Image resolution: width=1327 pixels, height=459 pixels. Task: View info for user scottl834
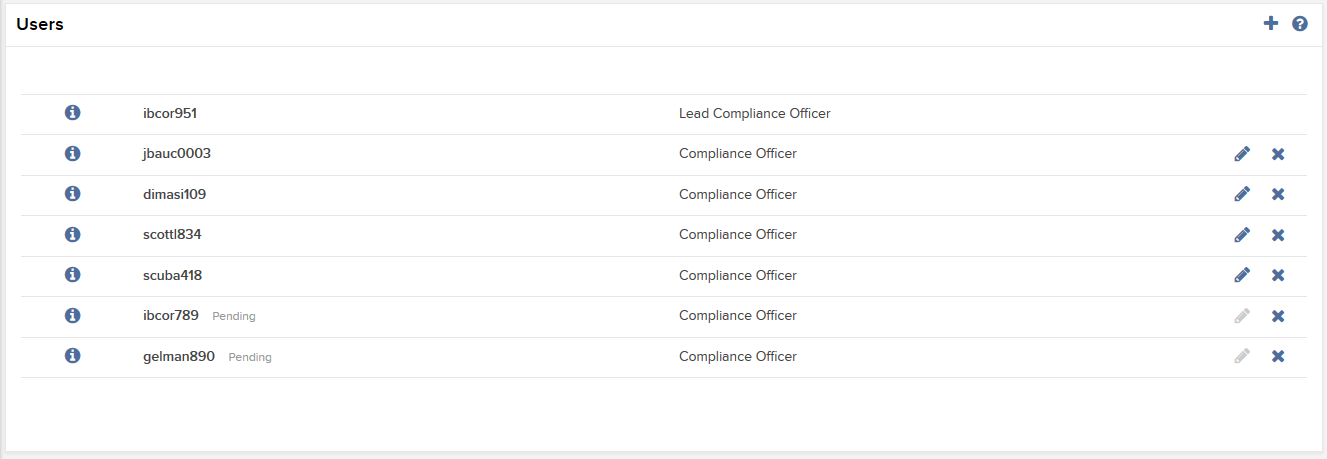coord(72,235)
